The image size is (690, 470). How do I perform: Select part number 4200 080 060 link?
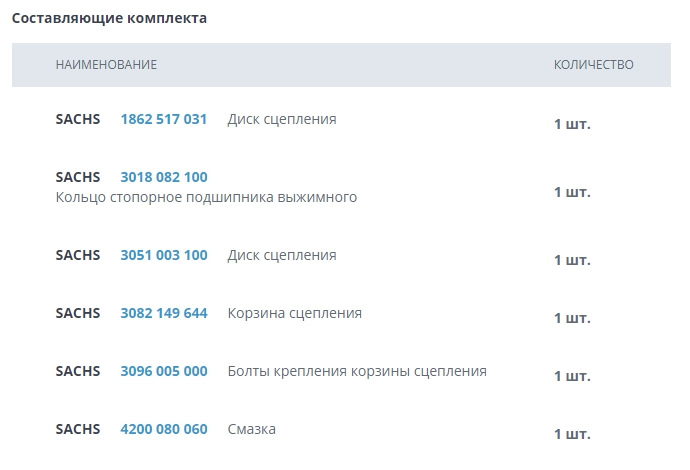click(164, 429)
